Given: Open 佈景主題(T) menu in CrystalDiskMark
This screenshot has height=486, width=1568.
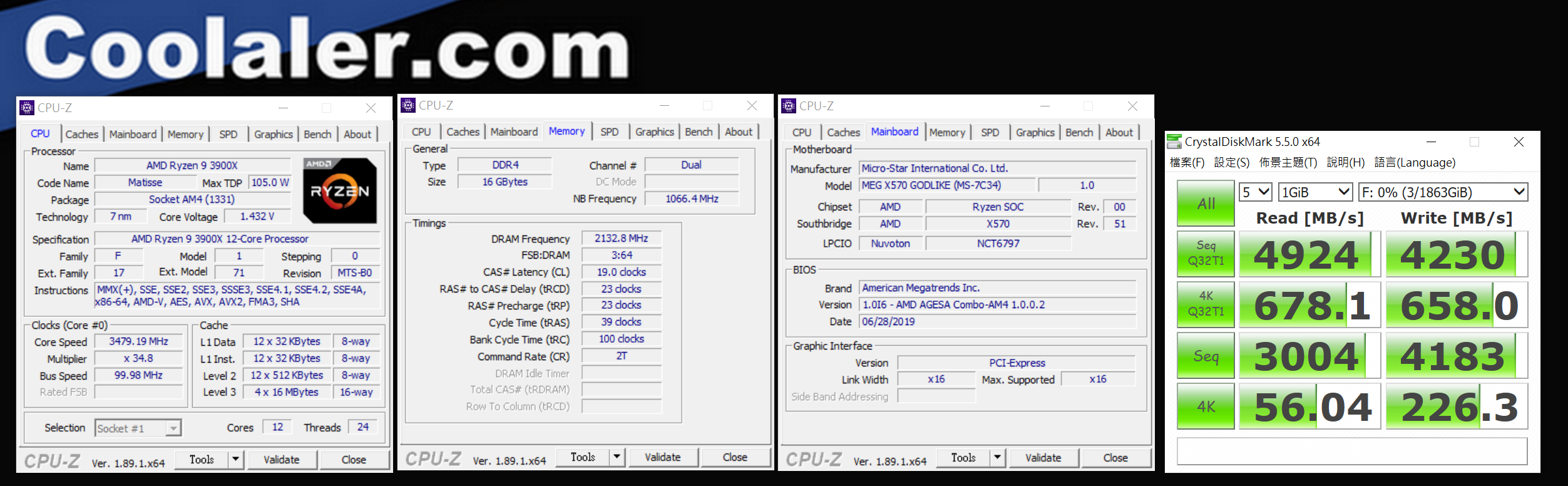Looking at the screenshot, I should tap(1288, 163).
